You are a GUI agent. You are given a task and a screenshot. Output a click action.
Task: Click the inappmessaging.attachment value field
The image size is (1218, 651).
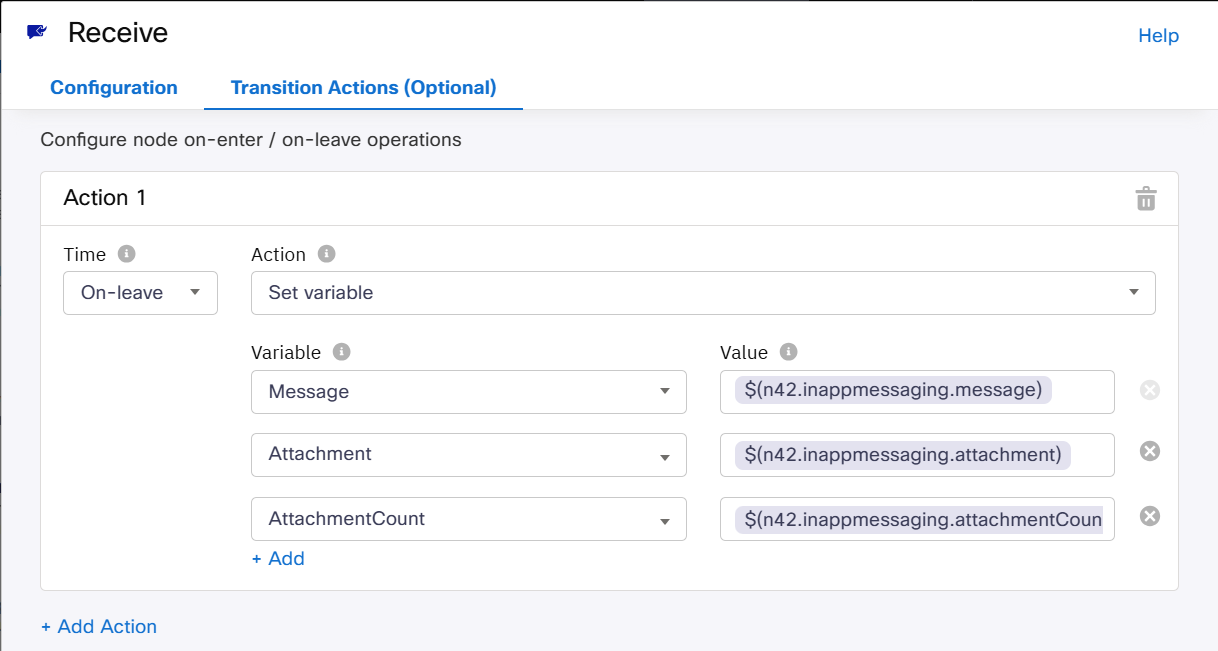pos(916,455)
